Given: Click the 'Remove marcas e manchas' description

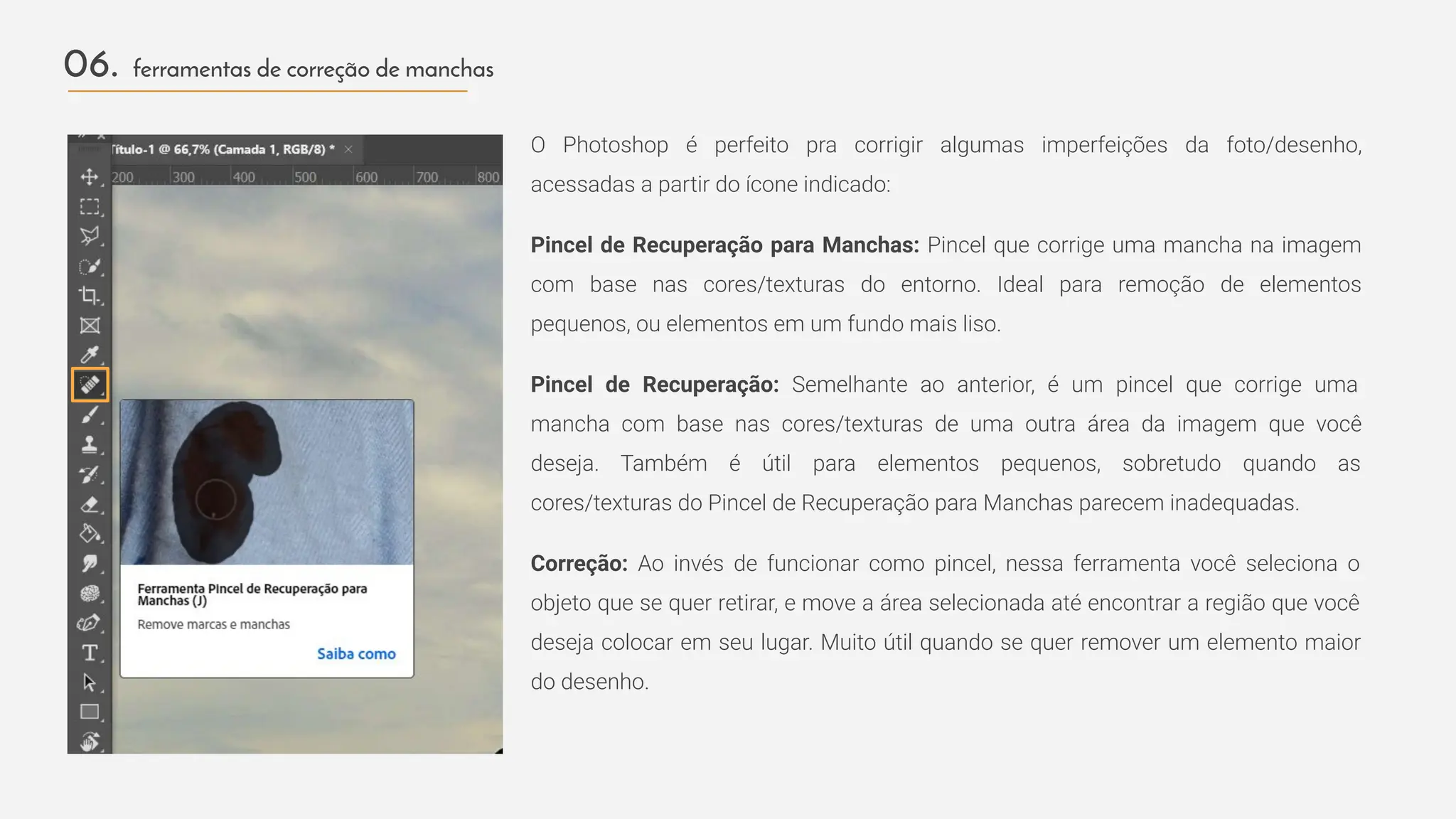Looking at the screenshot, I should coord(213,624).
